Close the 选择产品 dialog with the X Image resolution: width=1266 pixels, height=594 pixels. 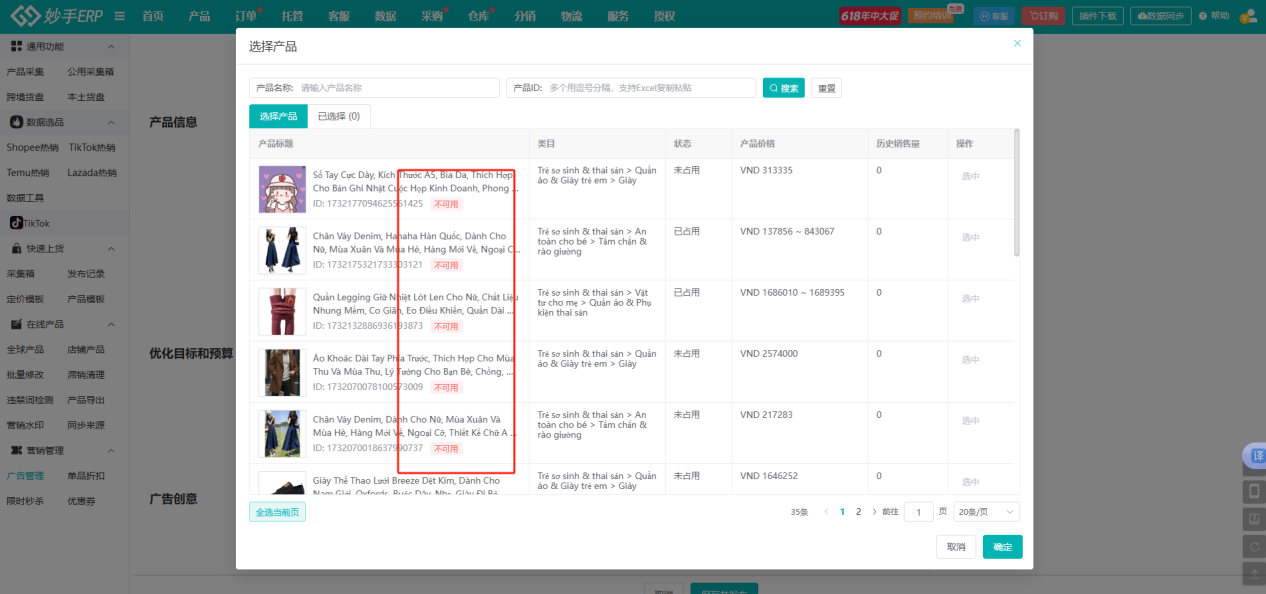point(1017,44)
